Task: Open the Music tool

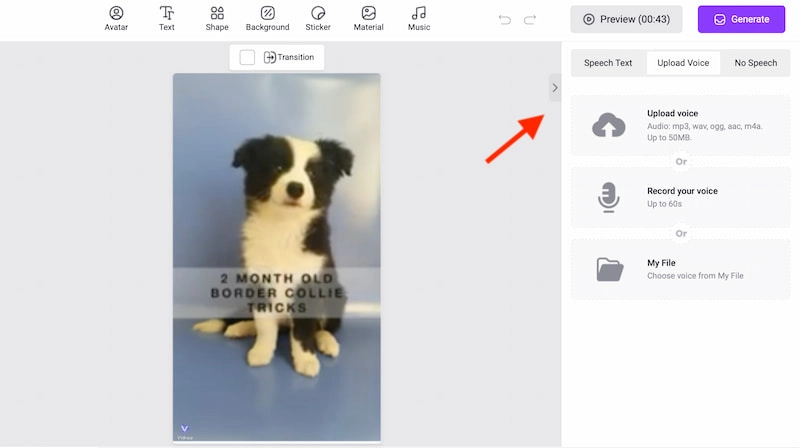Action: click(x=419, y=18)
